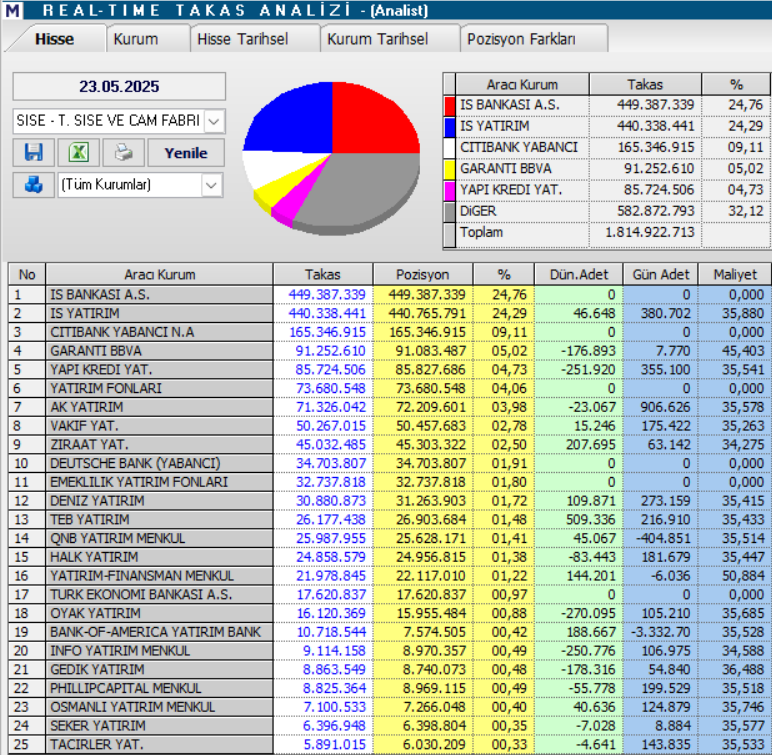Select the PHILLIPCAPITAL MENKUL row
Image resolution: width=772 pixels, height=755 pixels.
[389, 688]
